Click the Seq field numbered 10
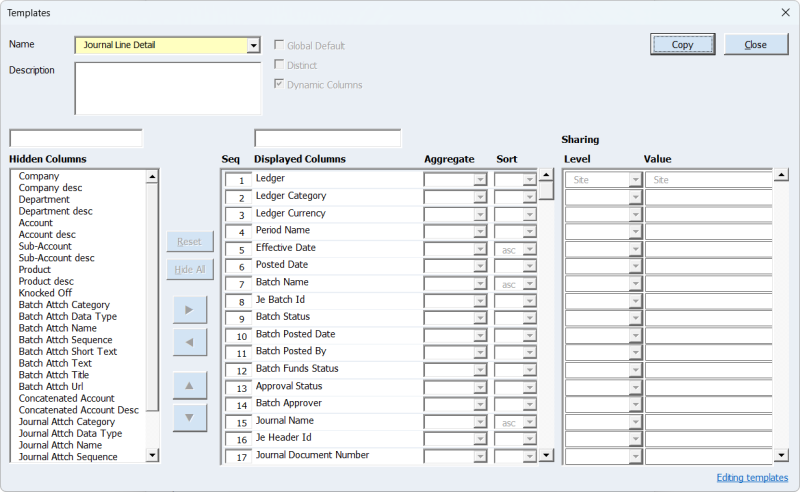 click(x=238, y=336)
